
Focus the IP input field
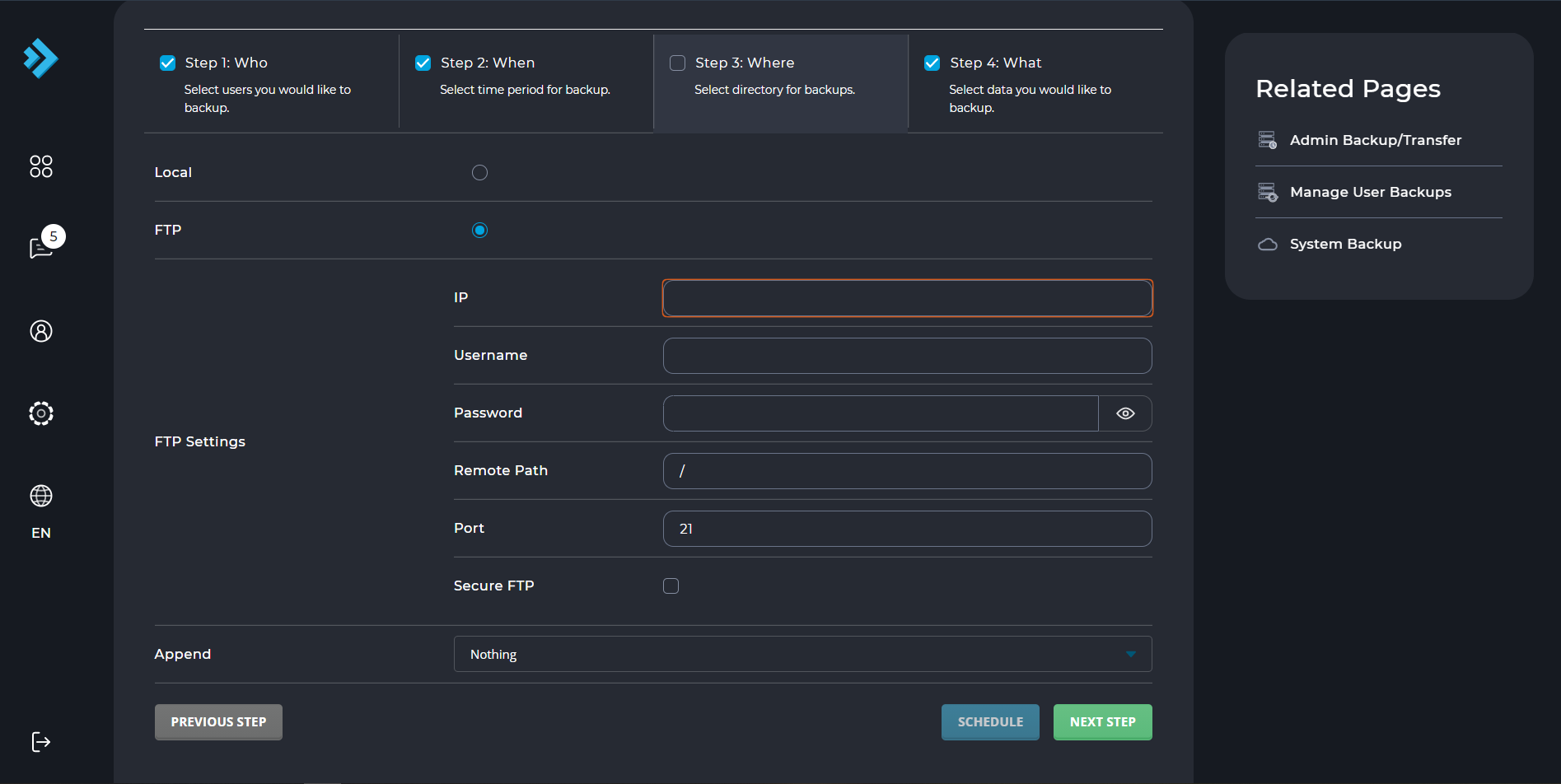pyautogui.click(x=907, y=298)
